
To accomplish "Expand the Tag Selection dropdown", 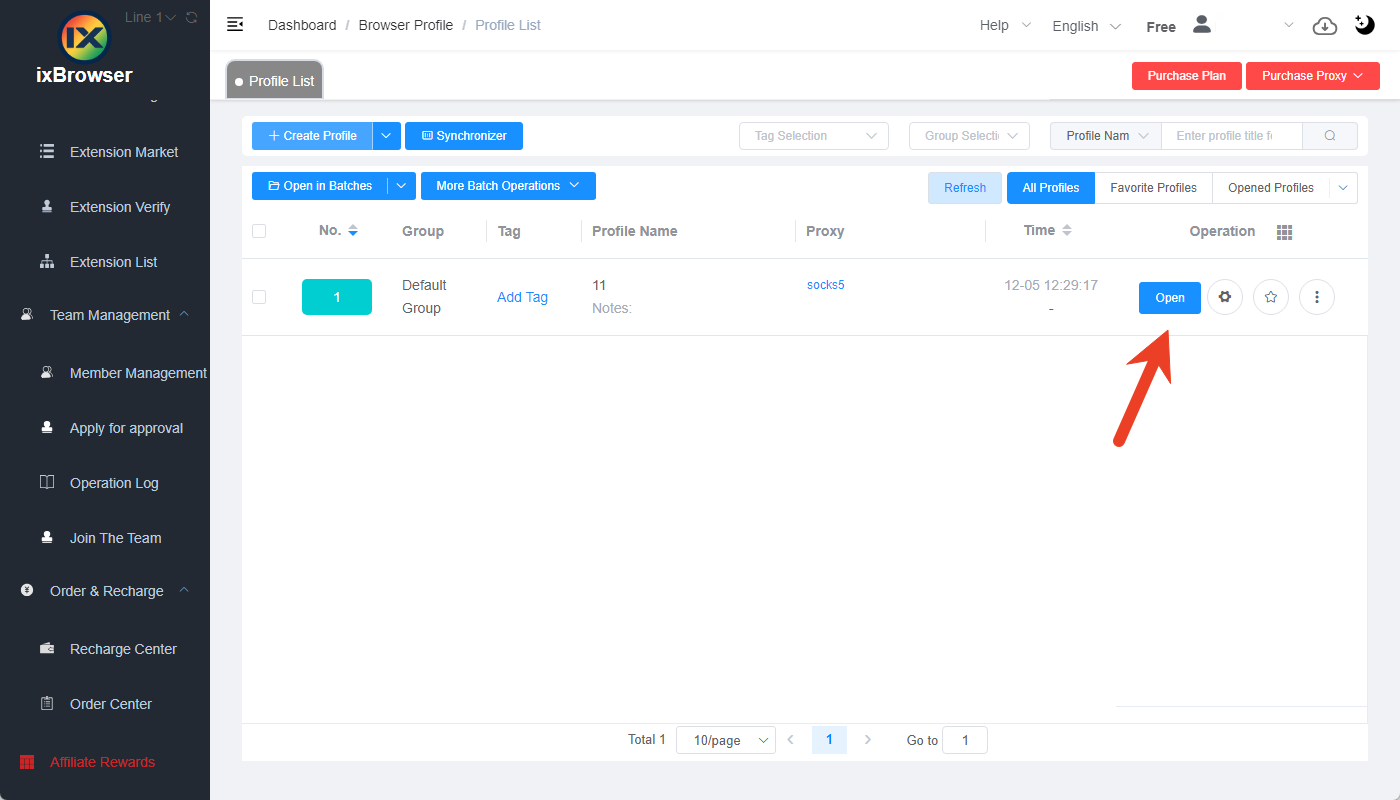I will (x=813, y=136).
